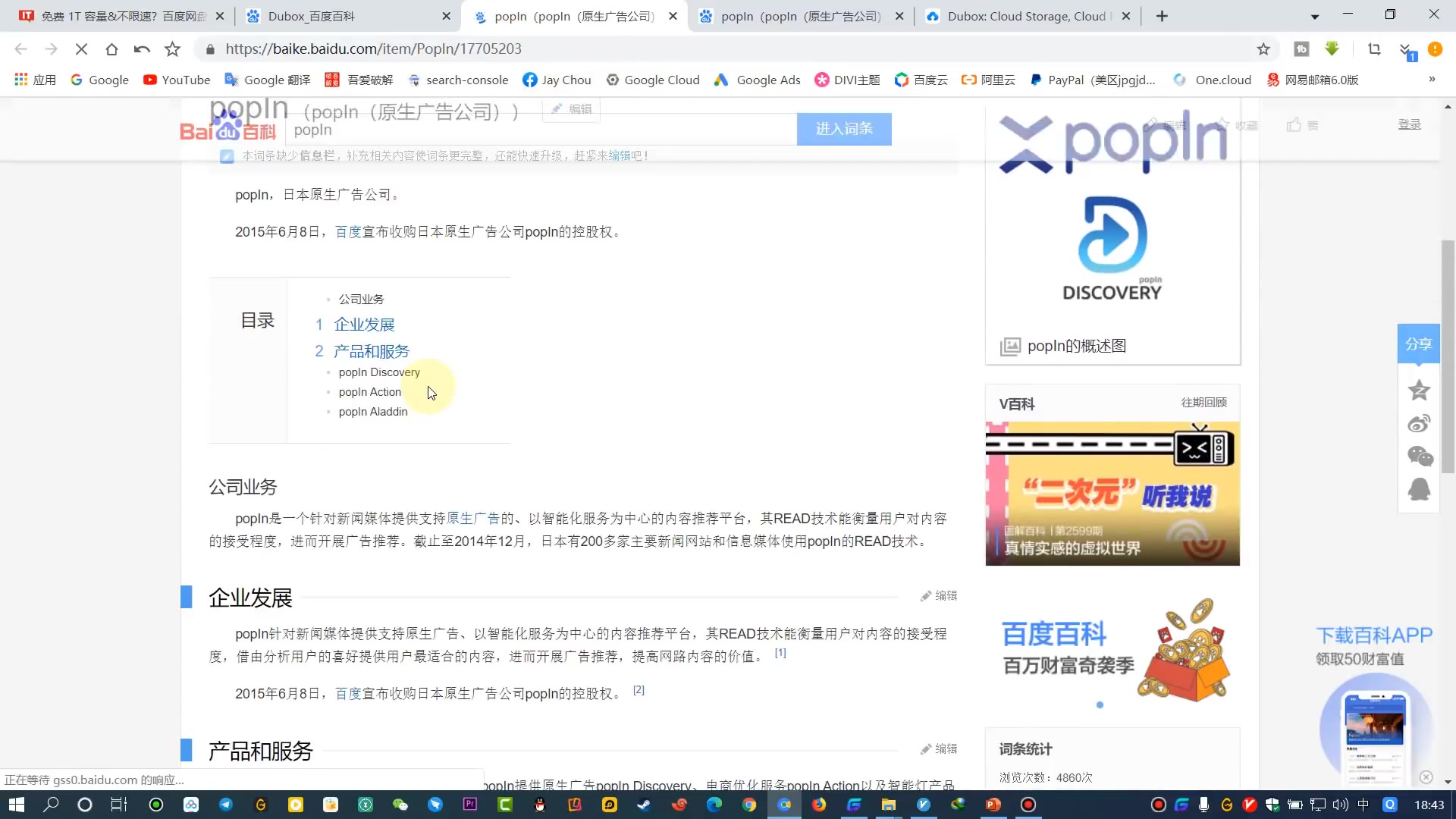Share page to QQ

[x=1419, y=489]
